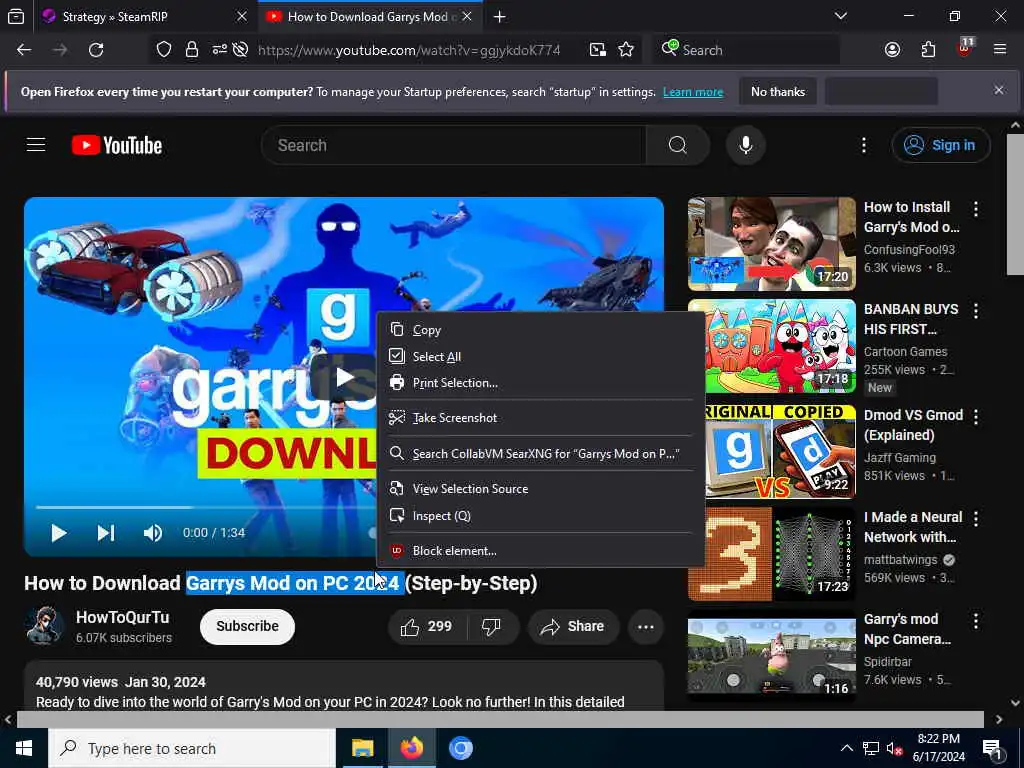This screenshot has width=1024, height=768.
Task: Choose Select All in the context menu
Action: point(541,357)
